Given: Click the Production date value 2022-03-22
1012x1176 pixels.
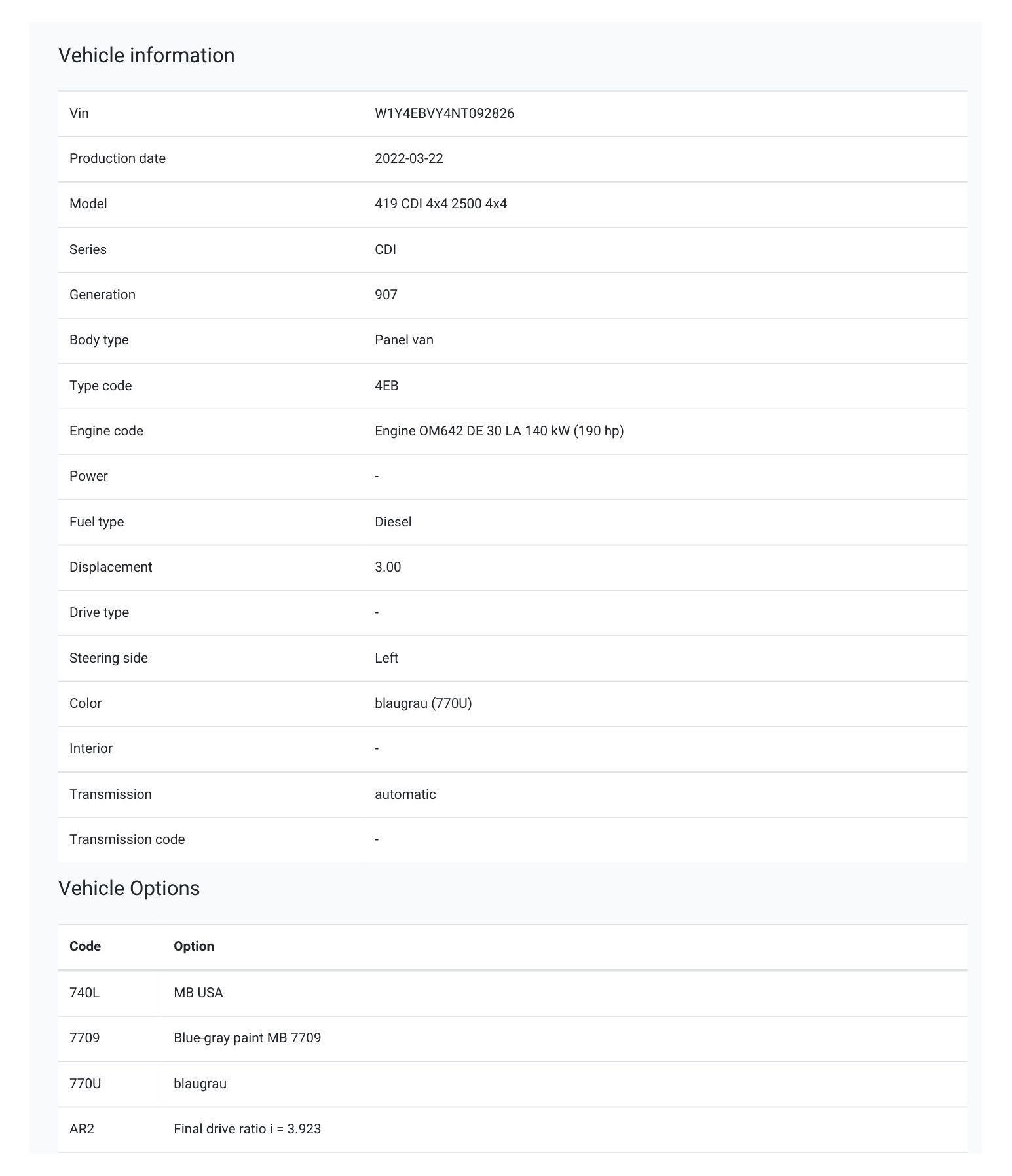Looking at the screenshot, I should [409, 158].
